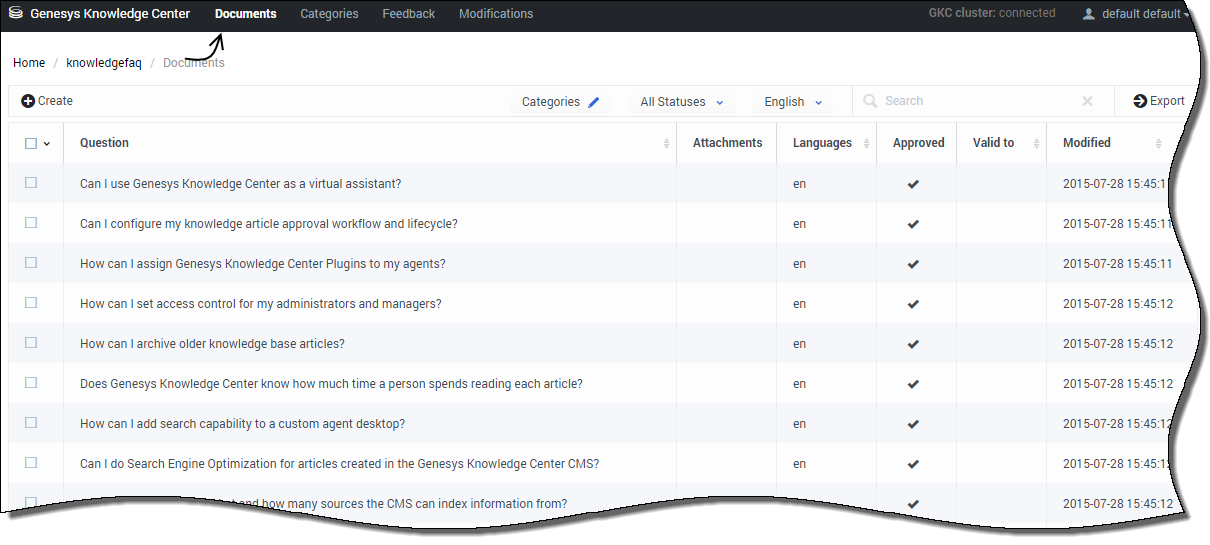Click the Export arrow icon
The height and width of the screenshot is (545, 1210).
(x=1140, y=101)
